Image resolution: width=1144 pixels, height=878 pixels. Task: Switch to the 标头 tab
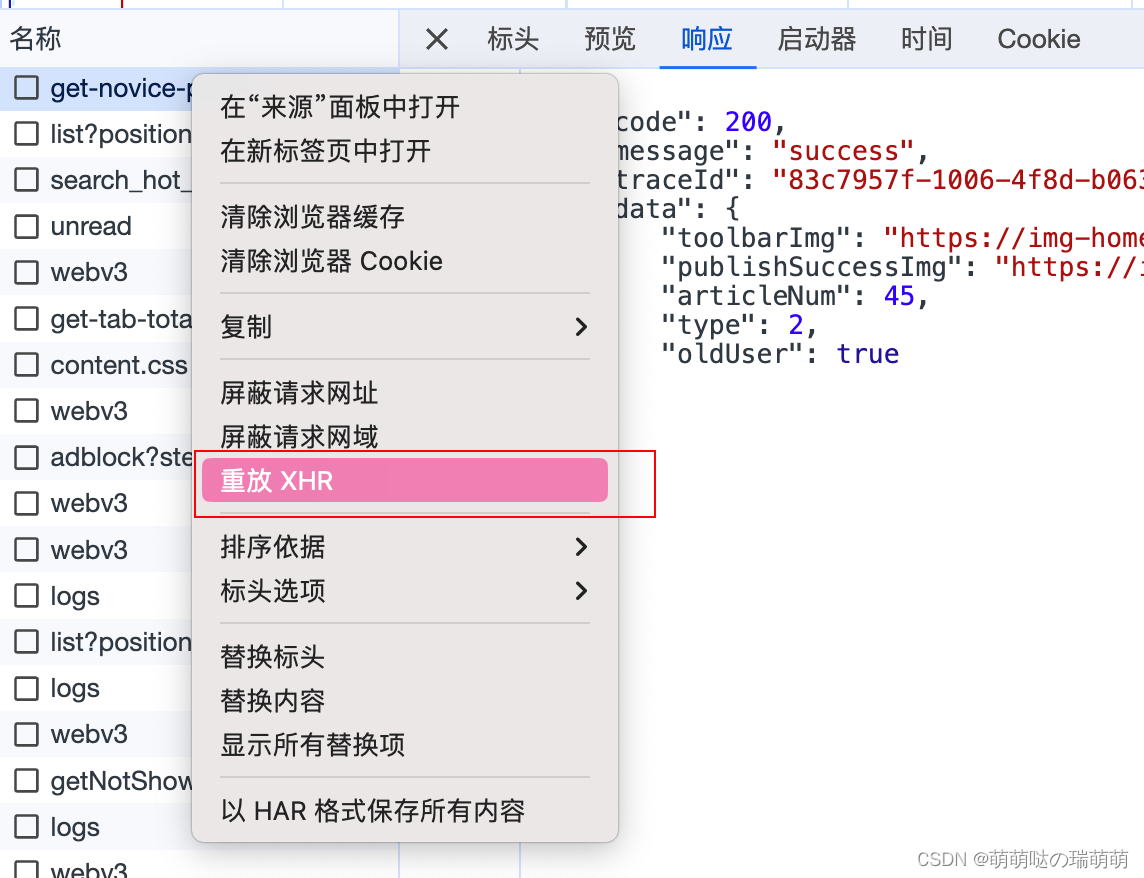(x=513, y=40)
